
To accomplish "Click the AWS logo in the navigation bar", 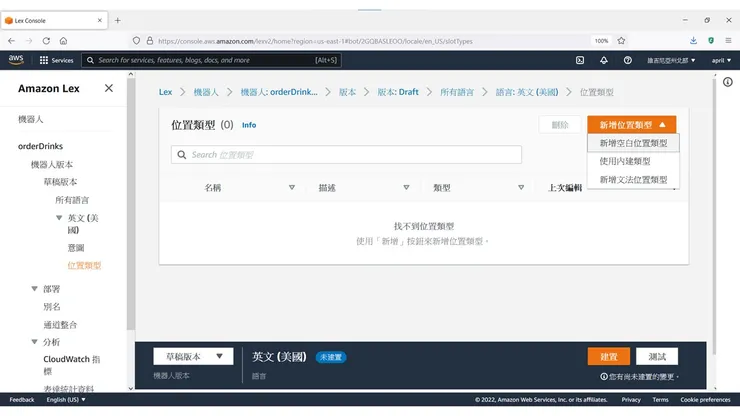I will tap(16, 59).
